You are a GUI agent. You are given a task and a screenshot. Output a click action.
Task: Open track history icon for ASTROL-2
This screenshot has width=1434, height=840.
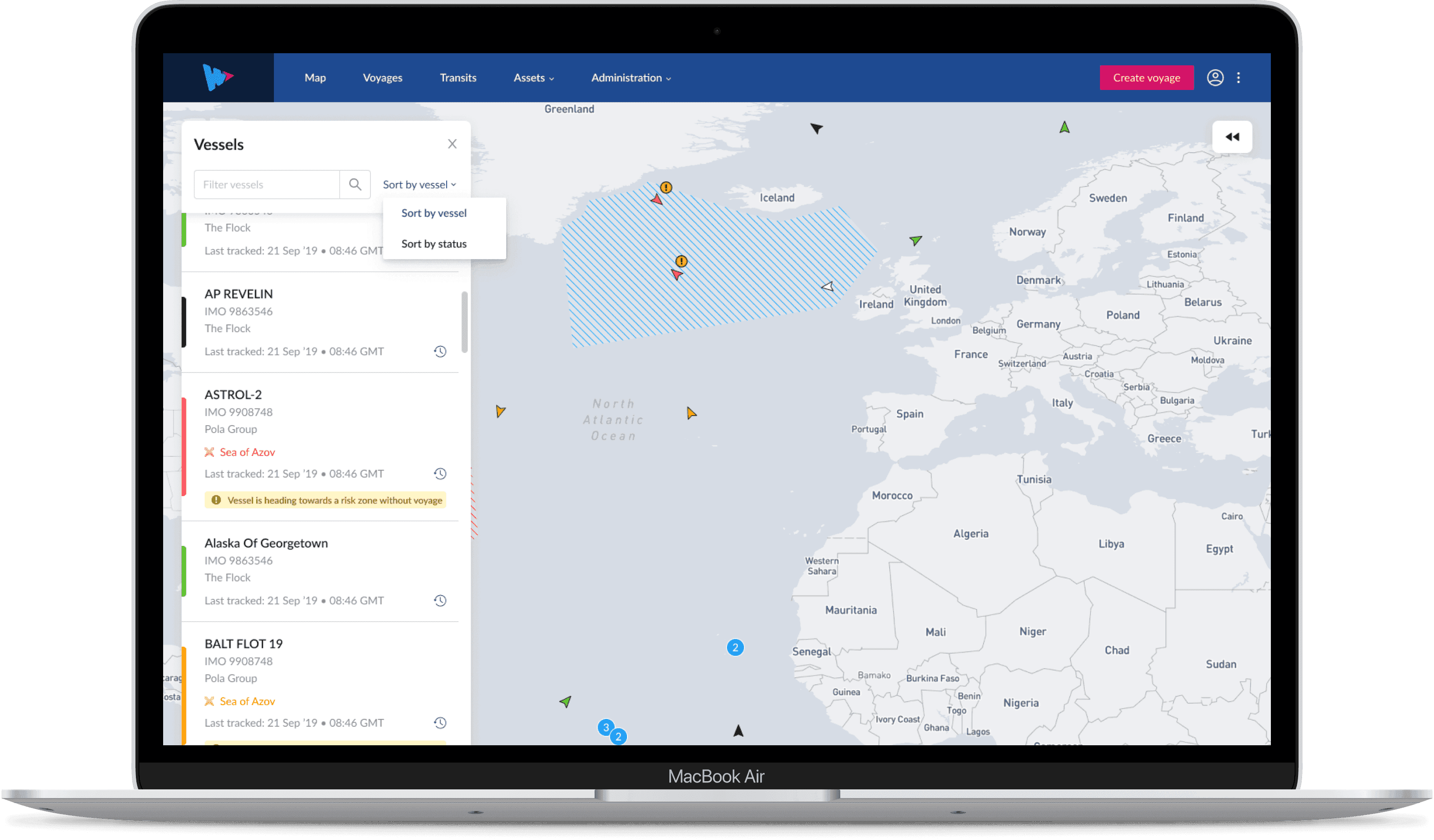[440, 474]
